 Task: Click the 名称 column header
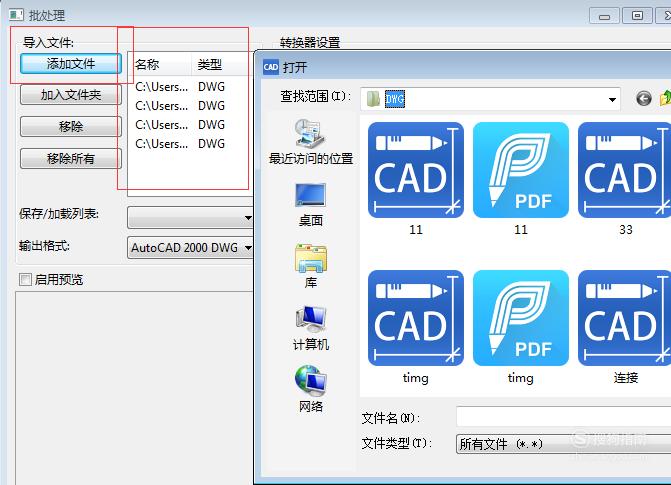pos(160,65)
